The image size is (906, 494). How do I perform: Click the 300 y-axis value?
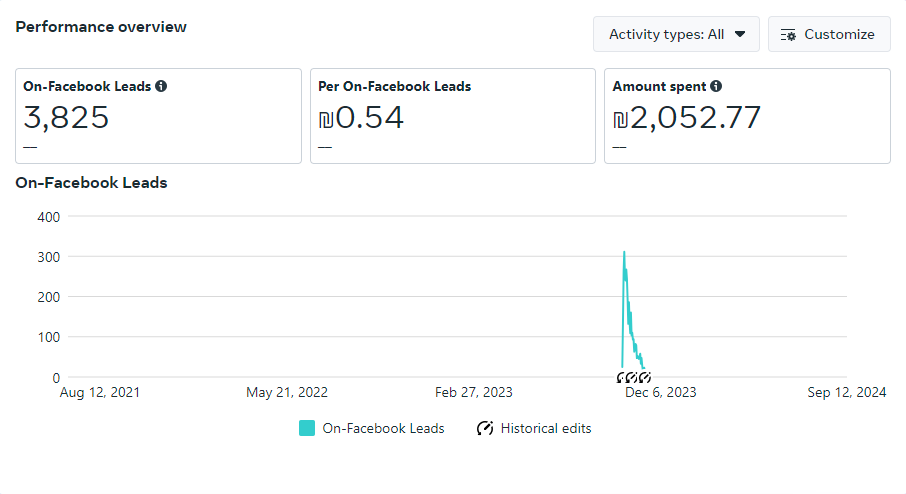(x=49, y=257)
